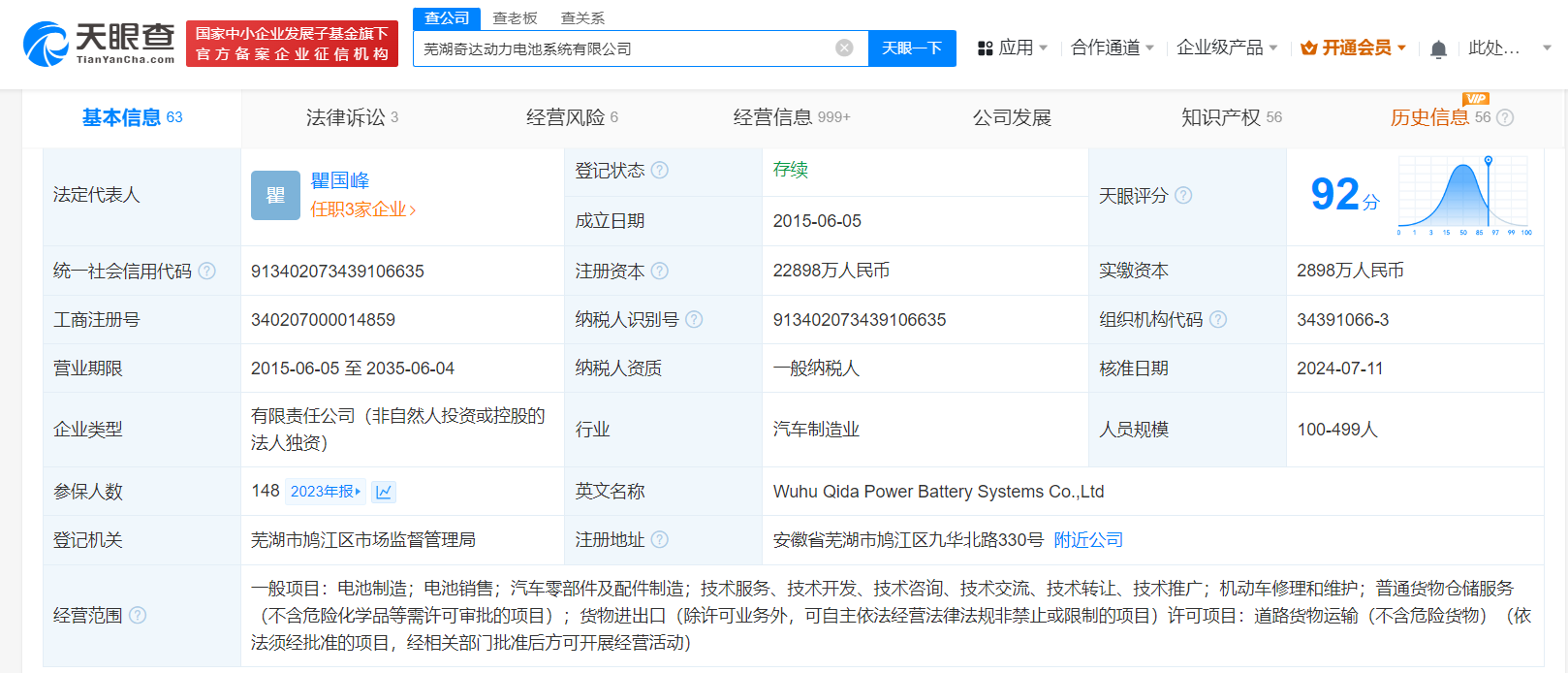1568x673 pixels.
Task: Click the TianYanCha logo
Action: (x=99, y=45)
